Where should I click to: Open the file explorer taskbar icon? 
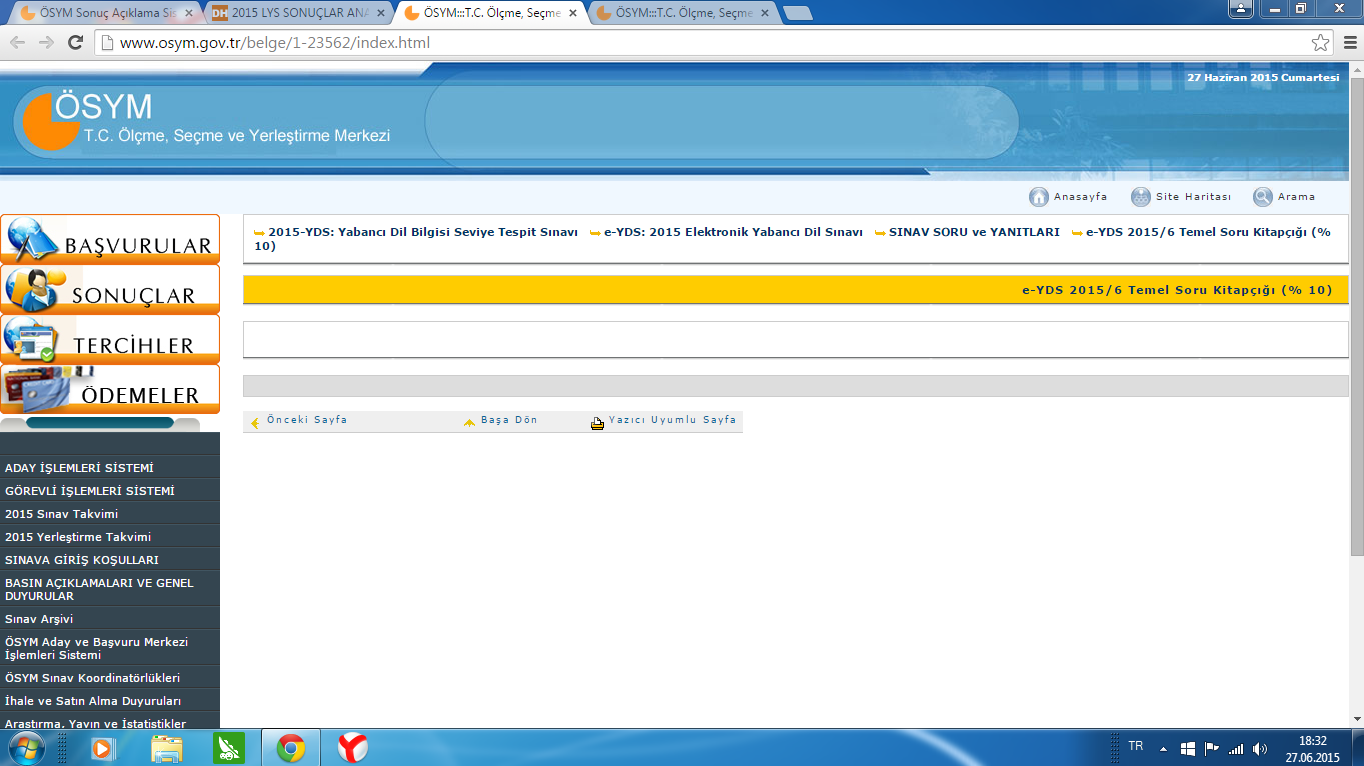click(167, 748)
